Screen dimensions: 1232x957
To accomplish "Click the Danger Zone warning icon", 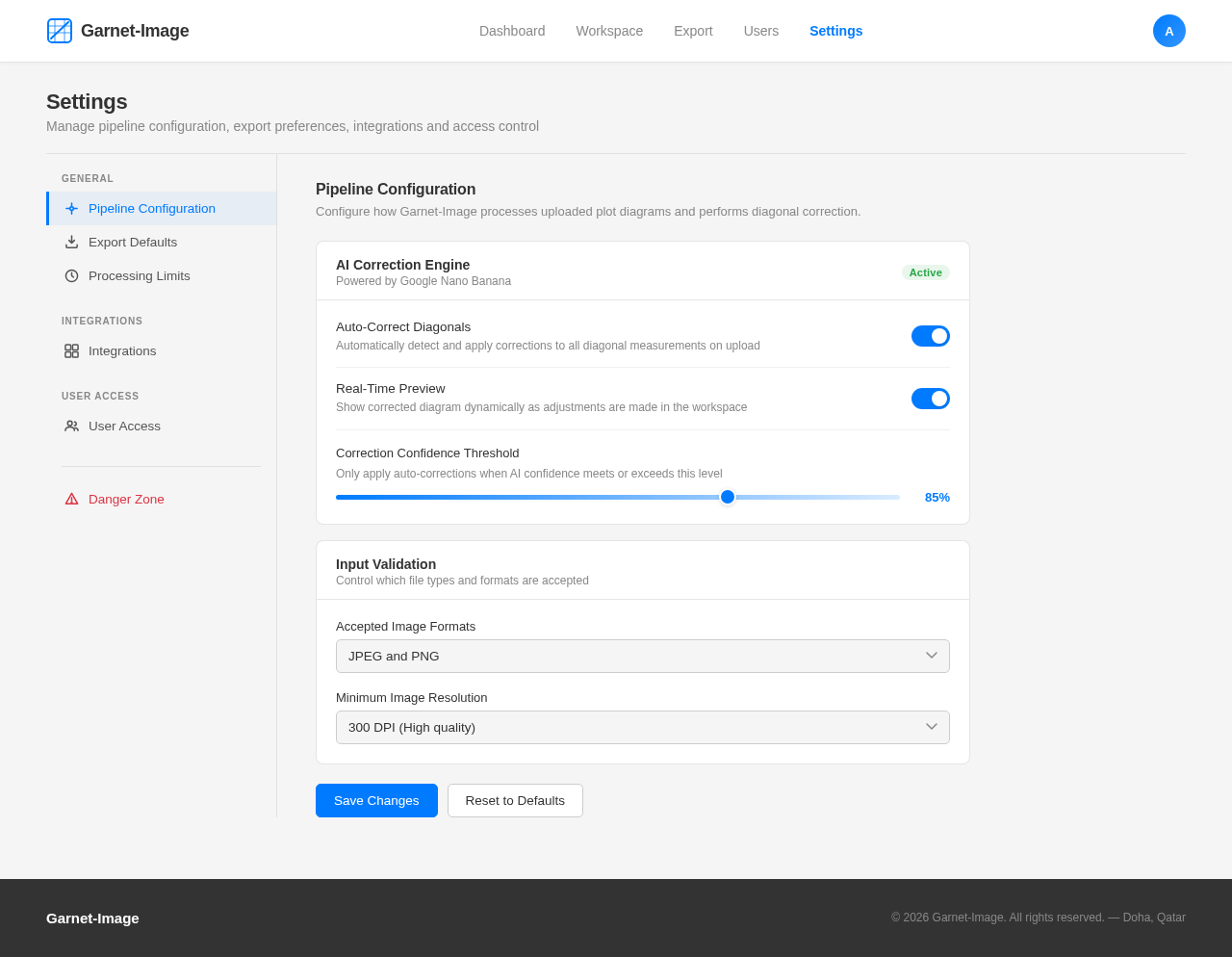I will click(x=70, y=499).
